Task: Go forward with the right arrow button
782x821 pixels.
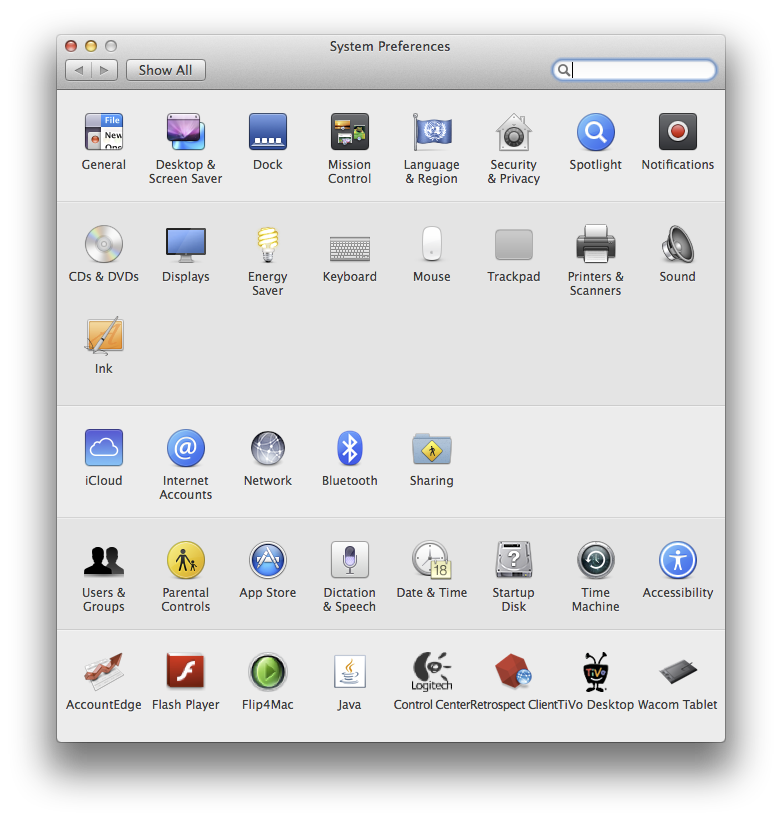Action: point(104,70)
